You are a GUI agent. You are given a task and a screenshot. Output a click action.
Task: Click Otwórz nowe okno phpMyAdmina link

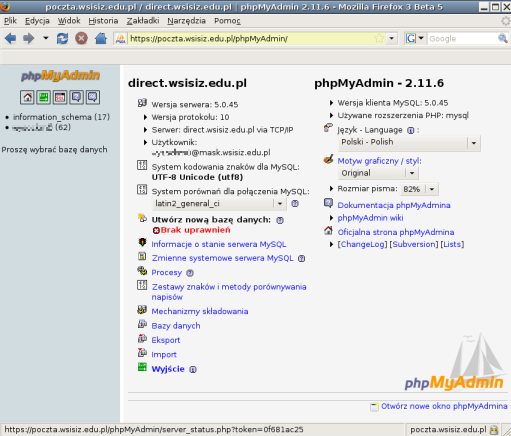(444, 406)
